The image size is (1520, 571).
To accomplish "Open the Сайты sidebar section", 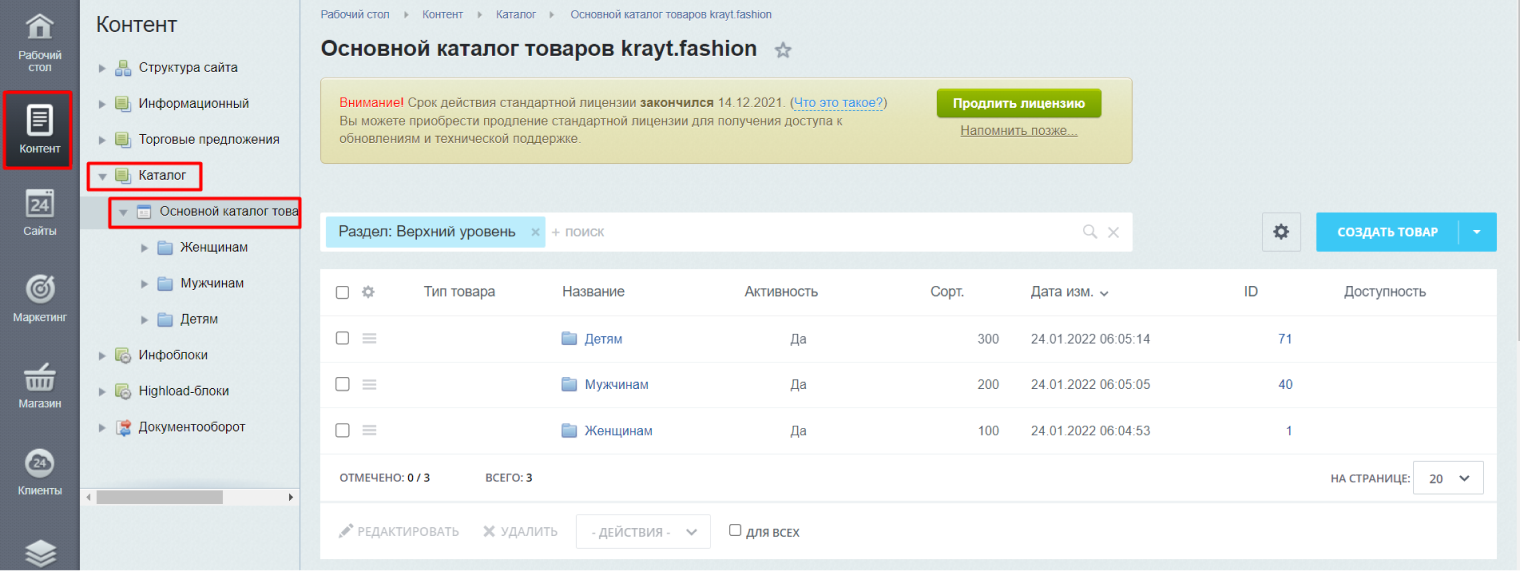I will point(39,212).
